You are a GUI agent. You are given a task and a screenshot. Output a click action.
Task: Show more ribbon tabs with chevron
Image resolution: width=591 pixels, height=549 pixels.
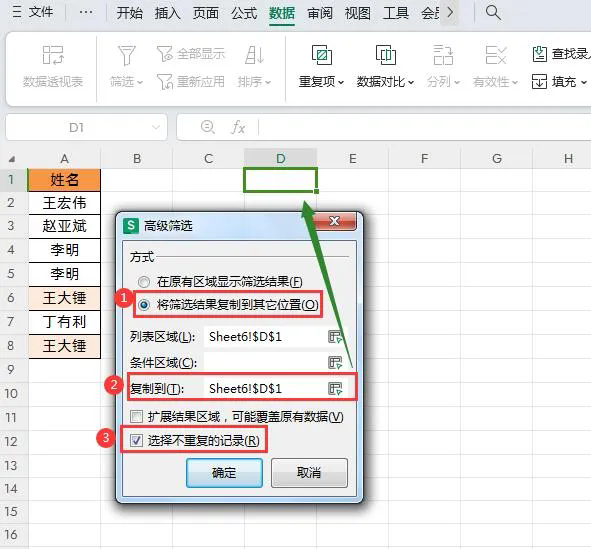tap(450, 12)
